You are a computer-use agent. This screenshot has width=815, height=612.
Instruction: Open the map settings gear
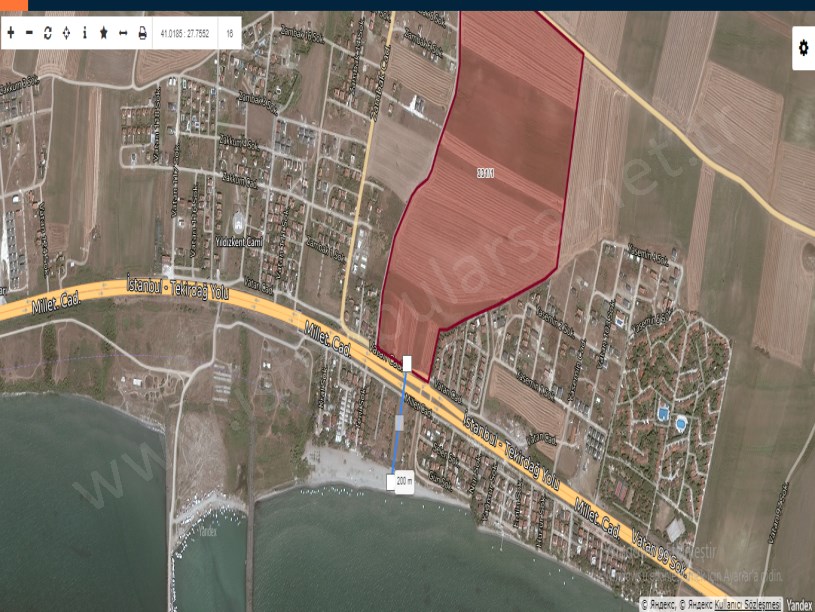[803, 47]
